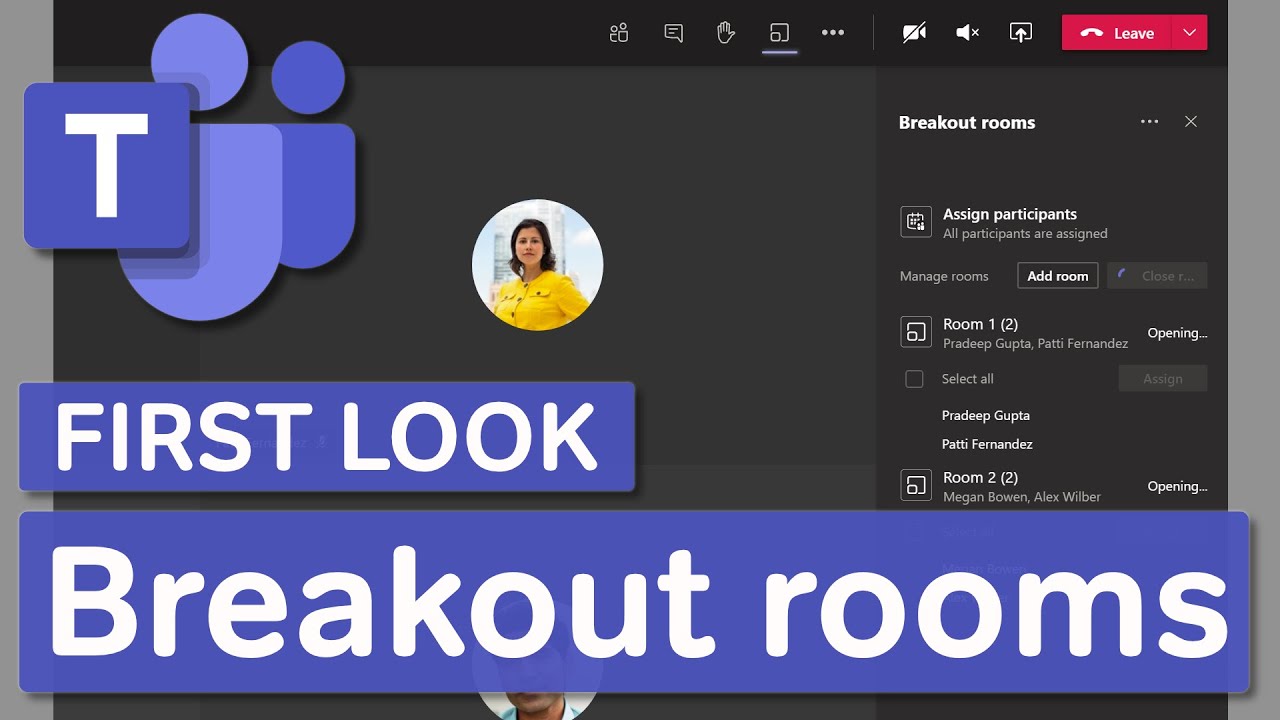Click the Close rooms button
Viewport: 1280px width, 720px height.
click(x=1157, y=276)
